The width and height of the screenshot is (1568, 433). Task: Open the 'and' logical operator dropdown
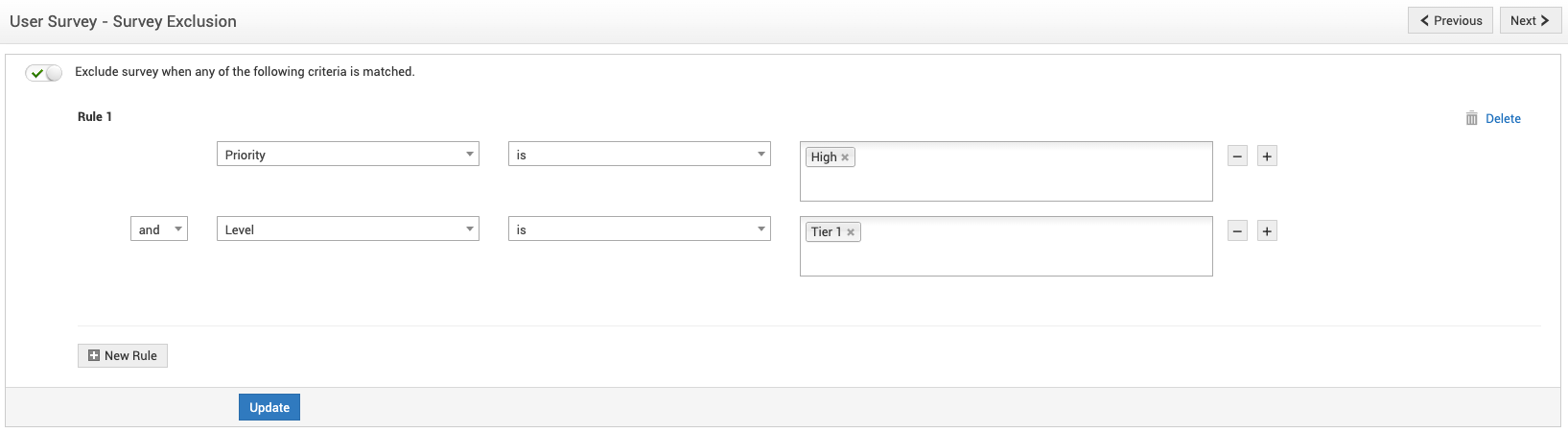click(159, 229)
